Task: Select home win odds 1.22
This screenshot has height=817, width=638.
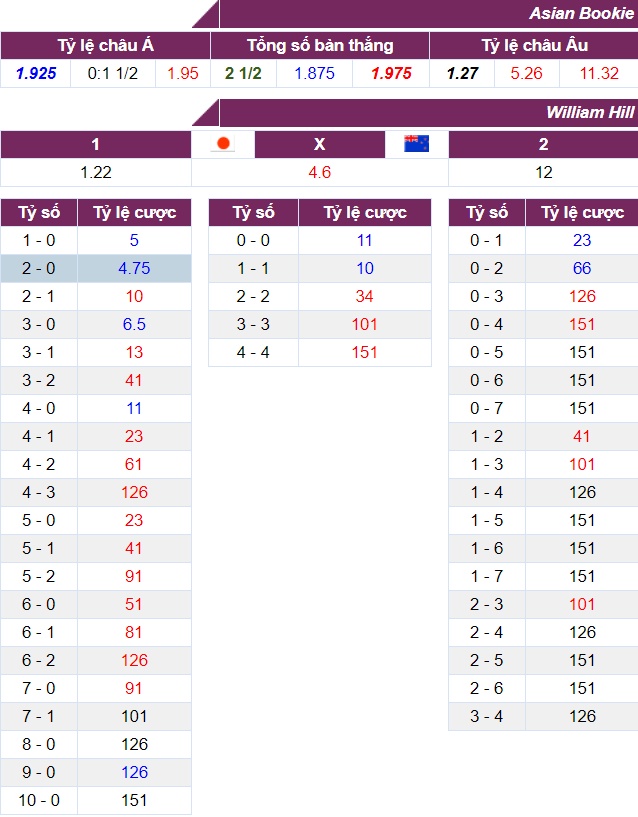Action: tap(96, 172)
